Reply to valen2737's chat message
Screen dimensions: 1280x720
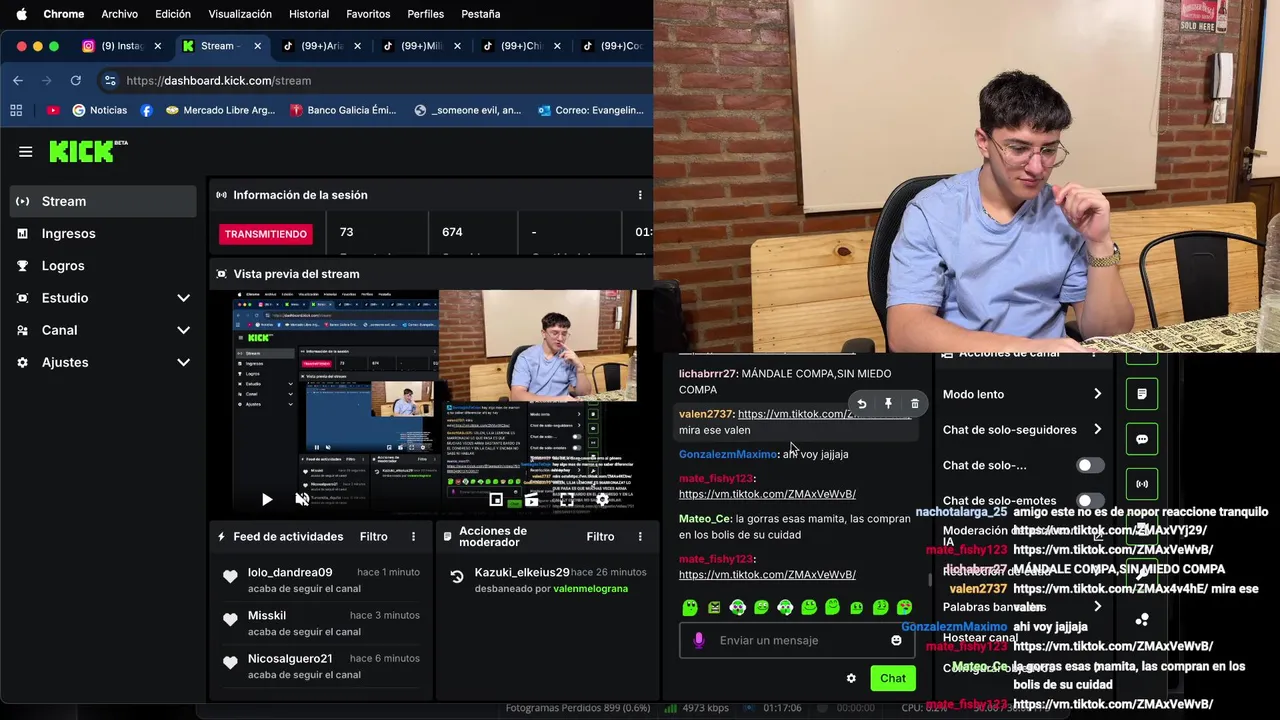(x=861, y=404)
